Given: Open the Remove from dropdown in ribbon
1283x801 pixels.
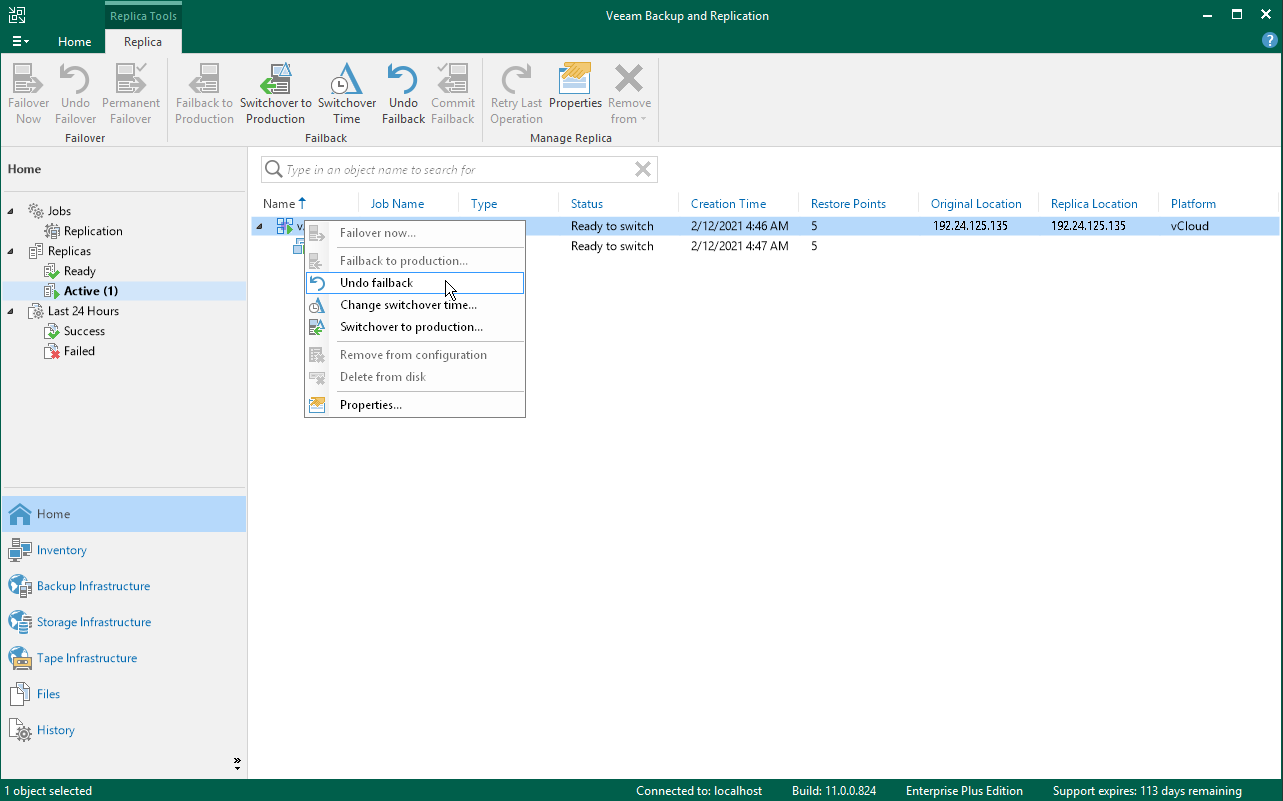Looking at the screenshot, I should [x=629, y=95].
